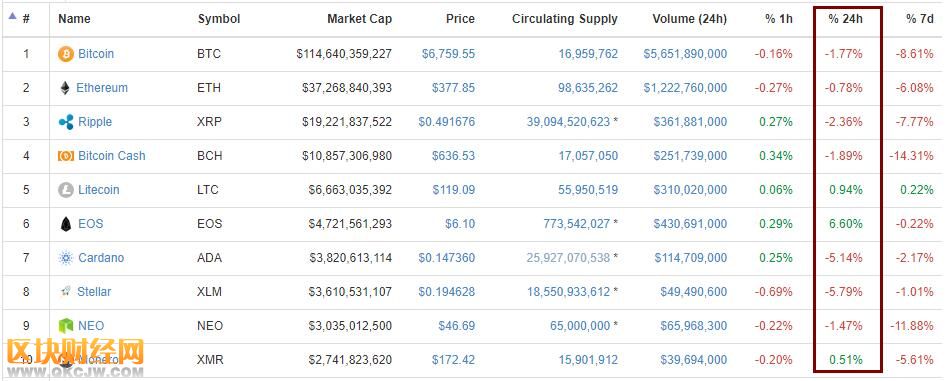The width and height of the screenshot is (948, 381).
Task: Open the Bitcoin name link
Action: point(96,54)
